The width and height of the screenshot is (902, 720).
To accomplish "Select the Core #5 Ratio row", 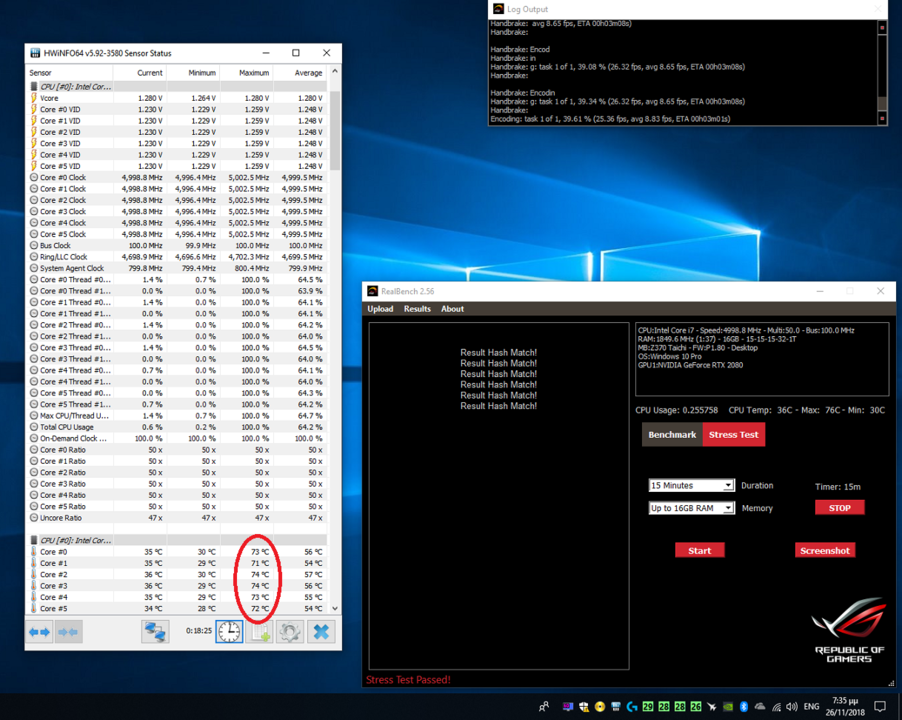I will point(177,507).
